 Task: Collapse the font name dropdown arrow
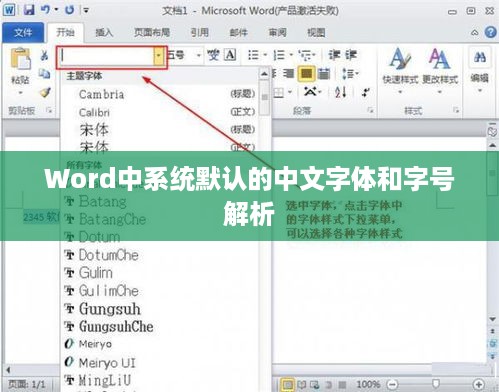(x=159, y=55)
